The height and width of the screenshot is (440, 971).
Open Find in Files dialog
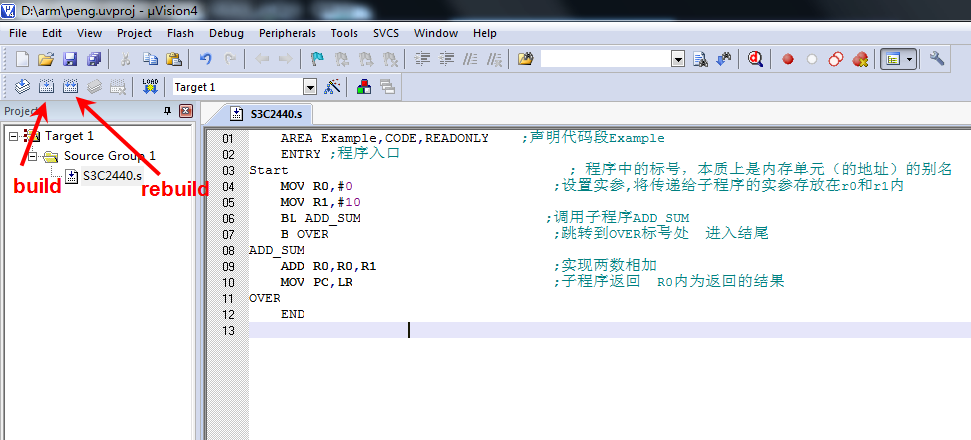point(526,59)
